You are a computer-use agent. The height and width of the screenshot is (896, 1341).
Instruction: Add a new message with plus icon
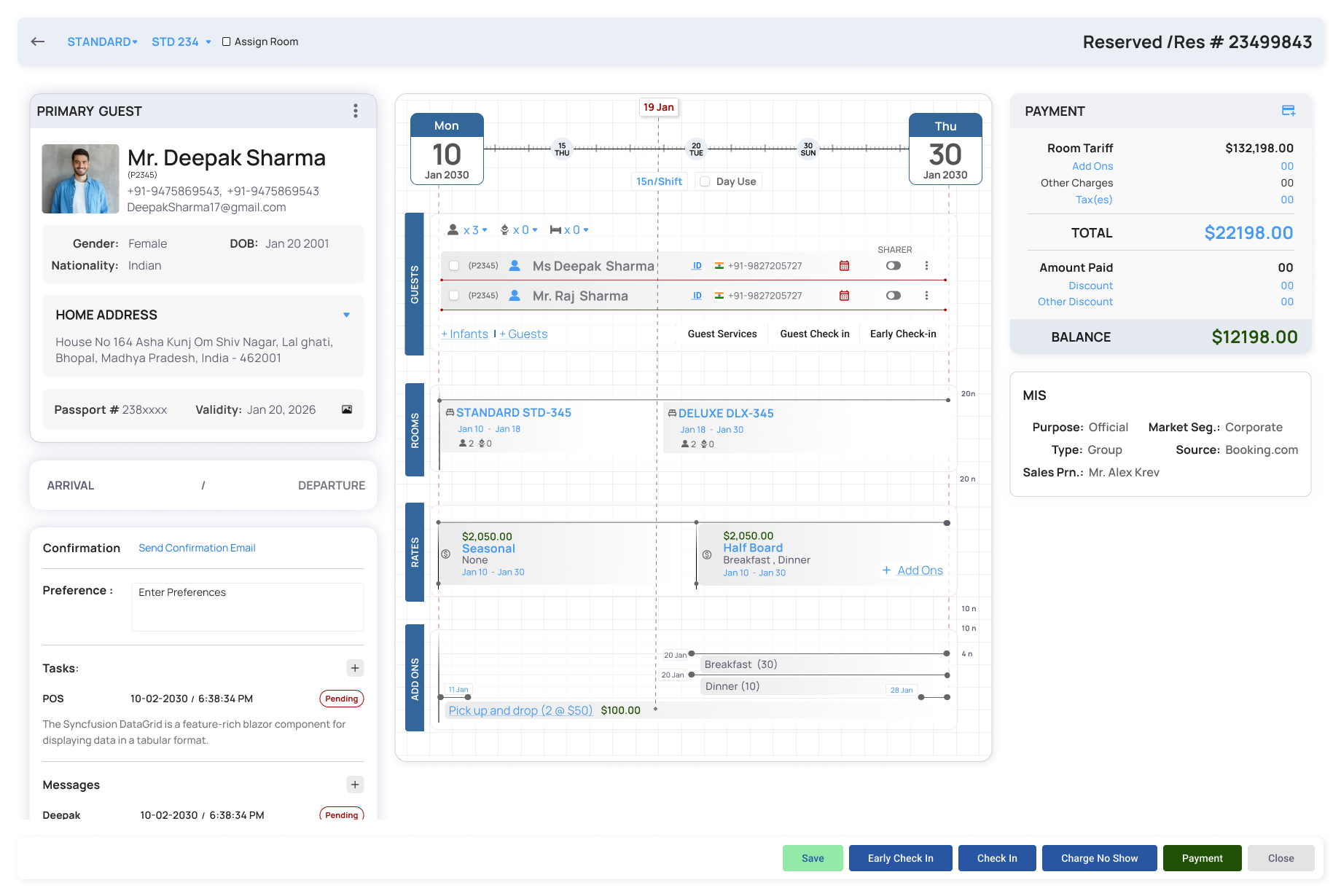point(355,785)
